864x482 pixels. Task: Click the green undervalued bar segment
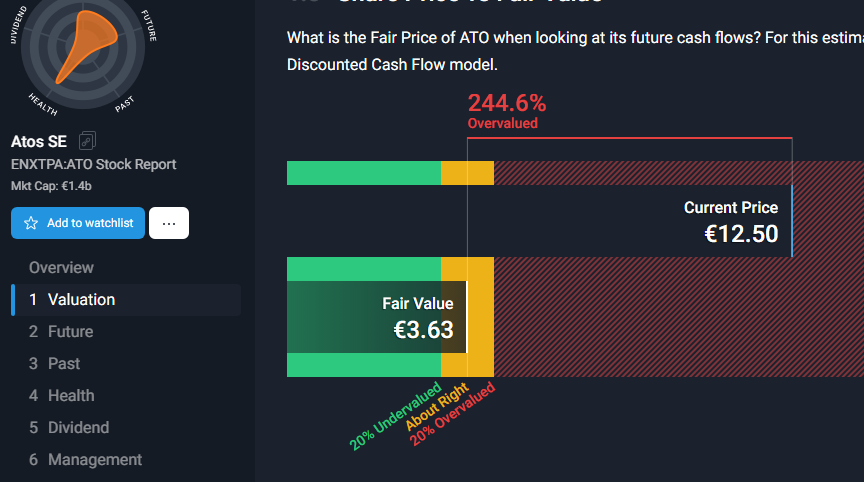pos(364,173)
